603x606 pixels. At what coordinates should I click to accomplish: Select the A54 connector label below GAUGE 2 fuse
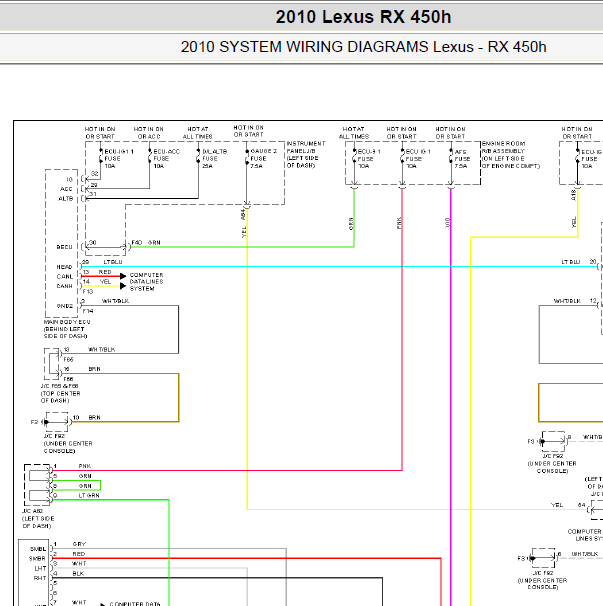click(x=243, y=215)
